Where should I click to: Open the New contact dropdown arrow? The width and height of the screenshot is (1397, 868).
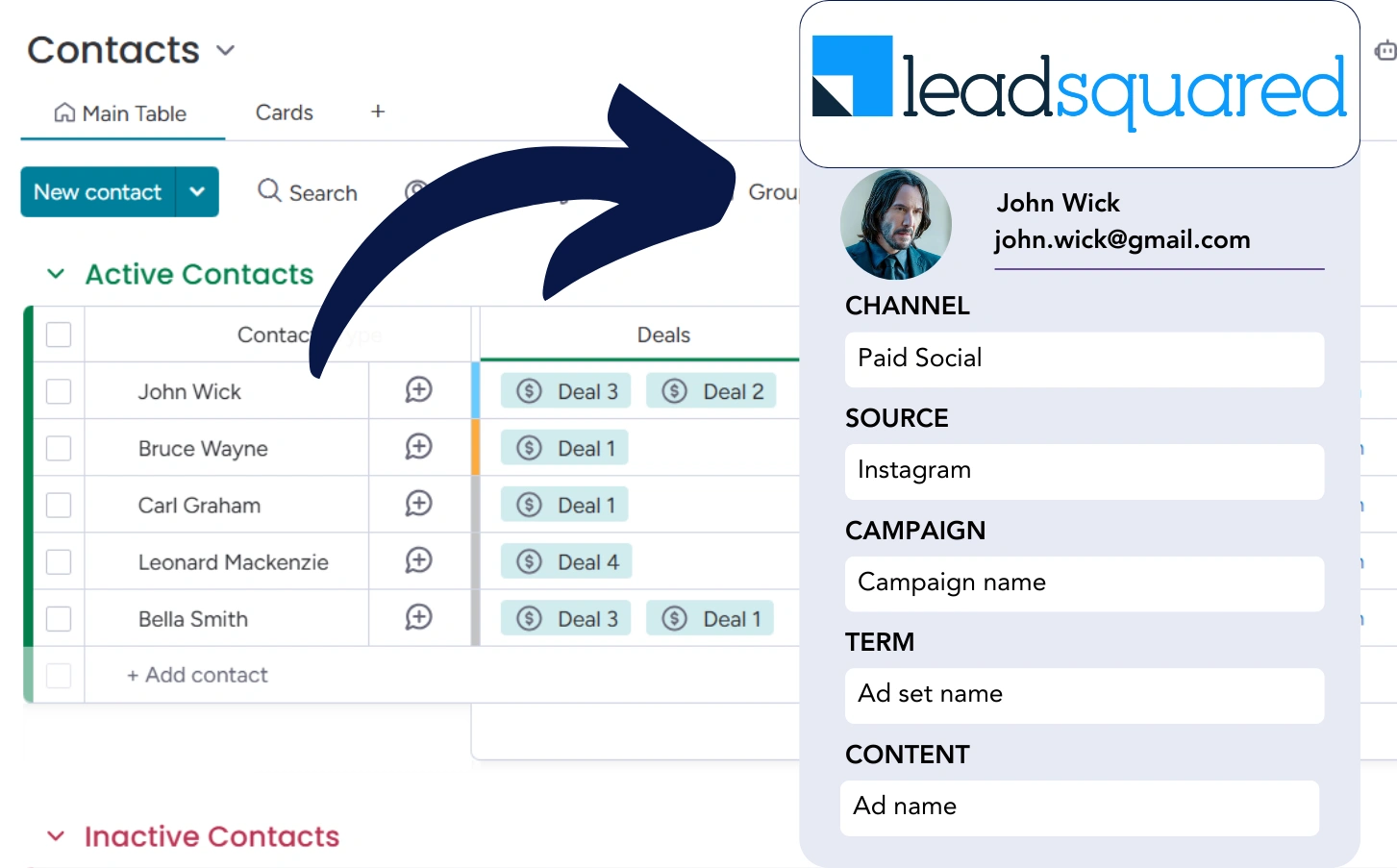coord(197,192)
